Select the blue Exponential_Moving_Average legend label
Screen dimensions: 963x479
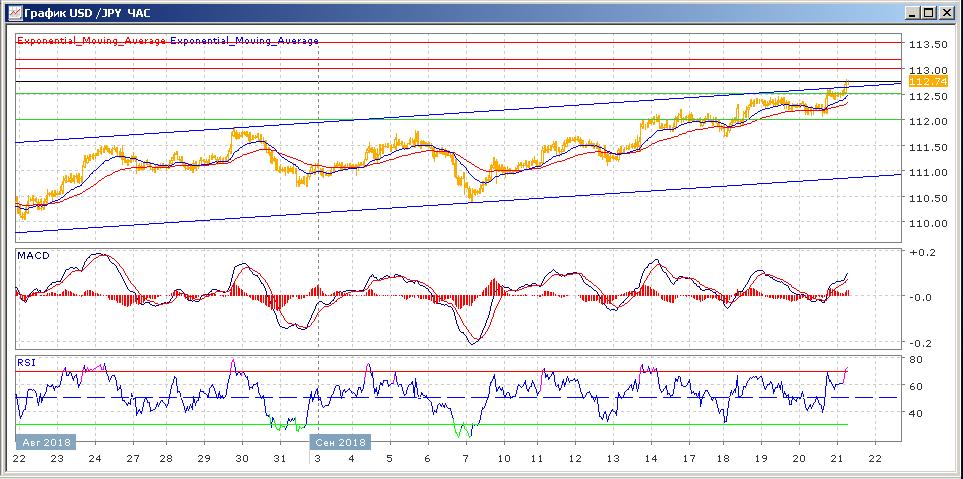pos(244,41)
